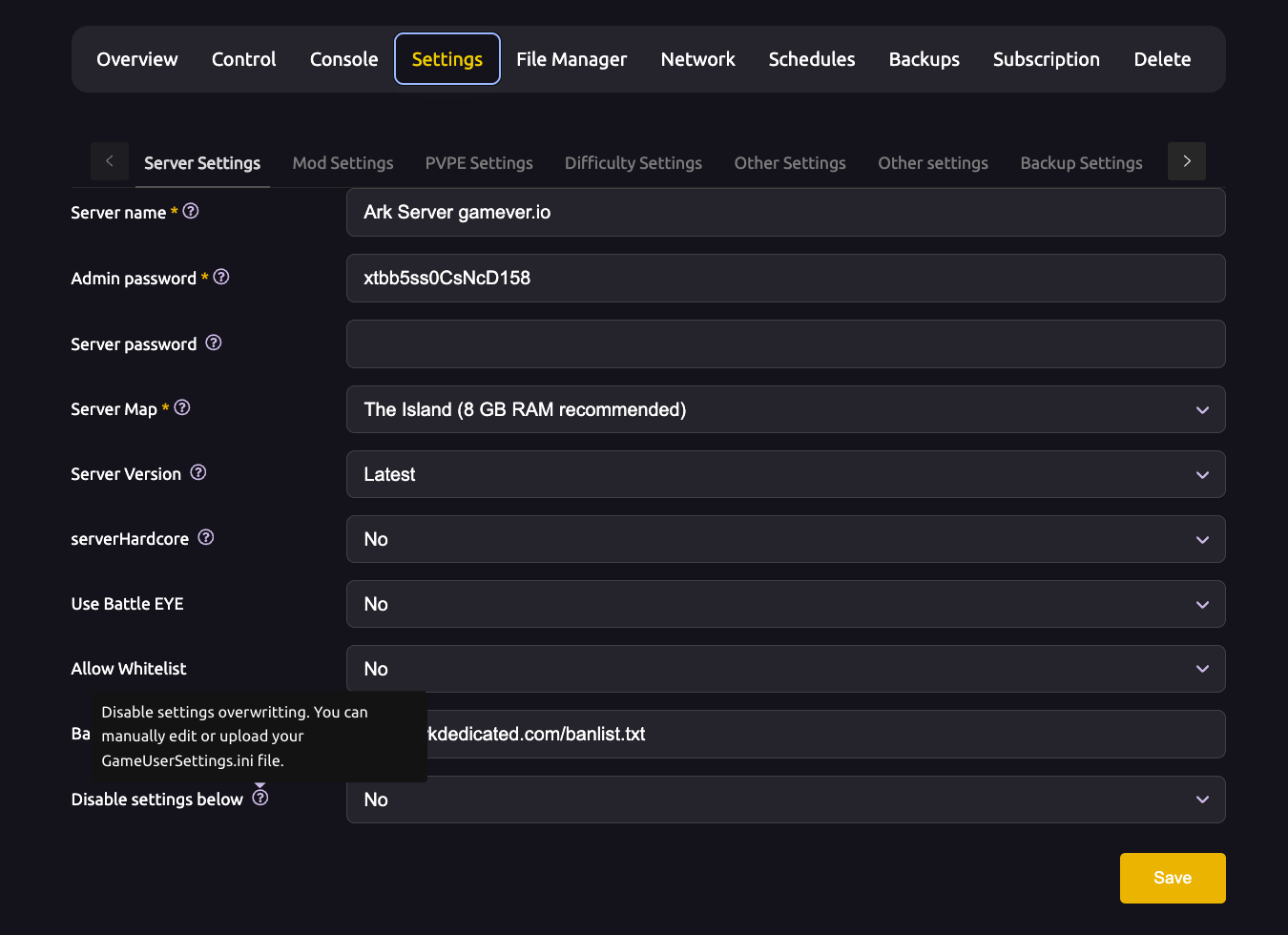Click the Server name input field
Screen dimensions: 1288x935
click(785, 212)
